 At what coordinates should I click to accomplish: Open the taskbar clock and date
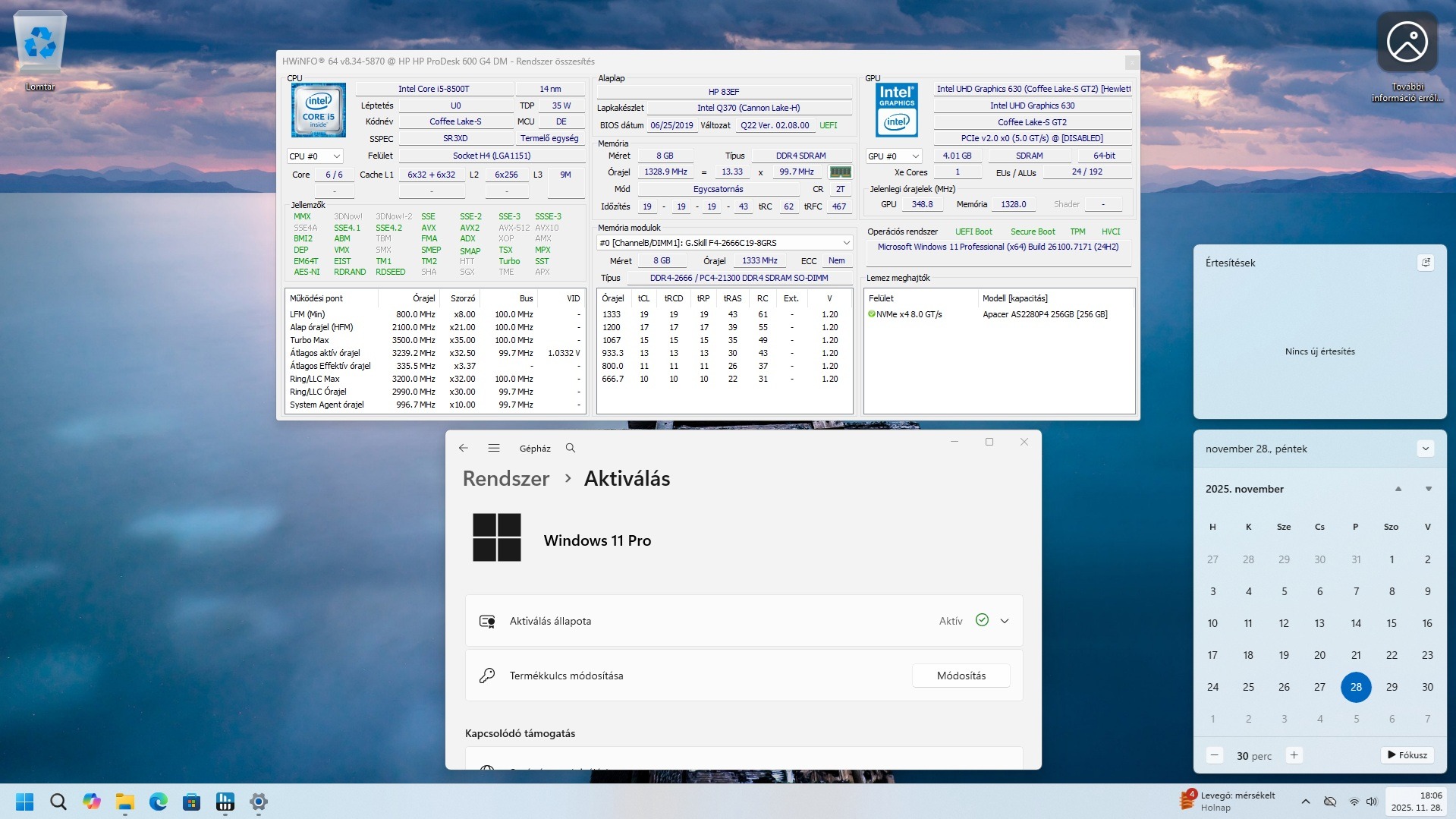1417,802
